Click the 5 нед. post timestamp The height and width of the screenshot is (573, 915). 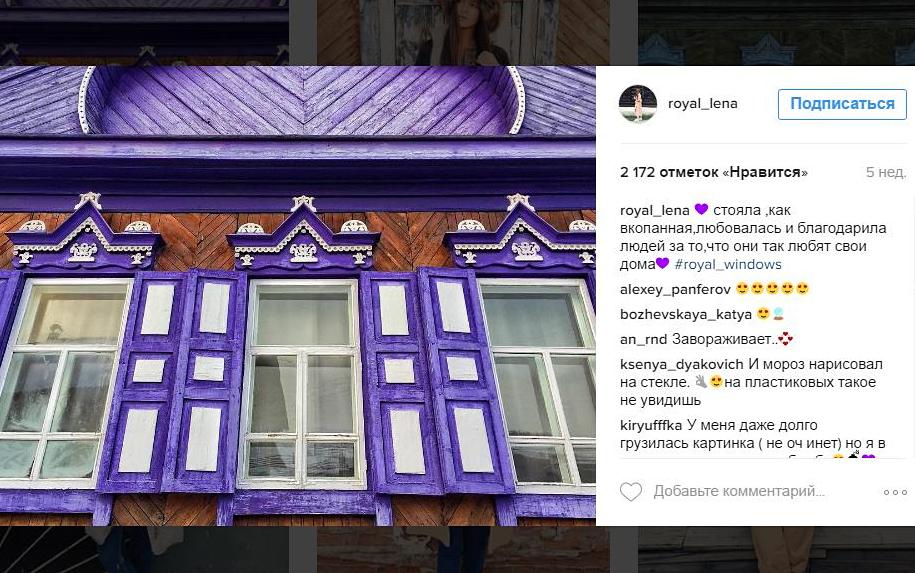coord(886,172)
